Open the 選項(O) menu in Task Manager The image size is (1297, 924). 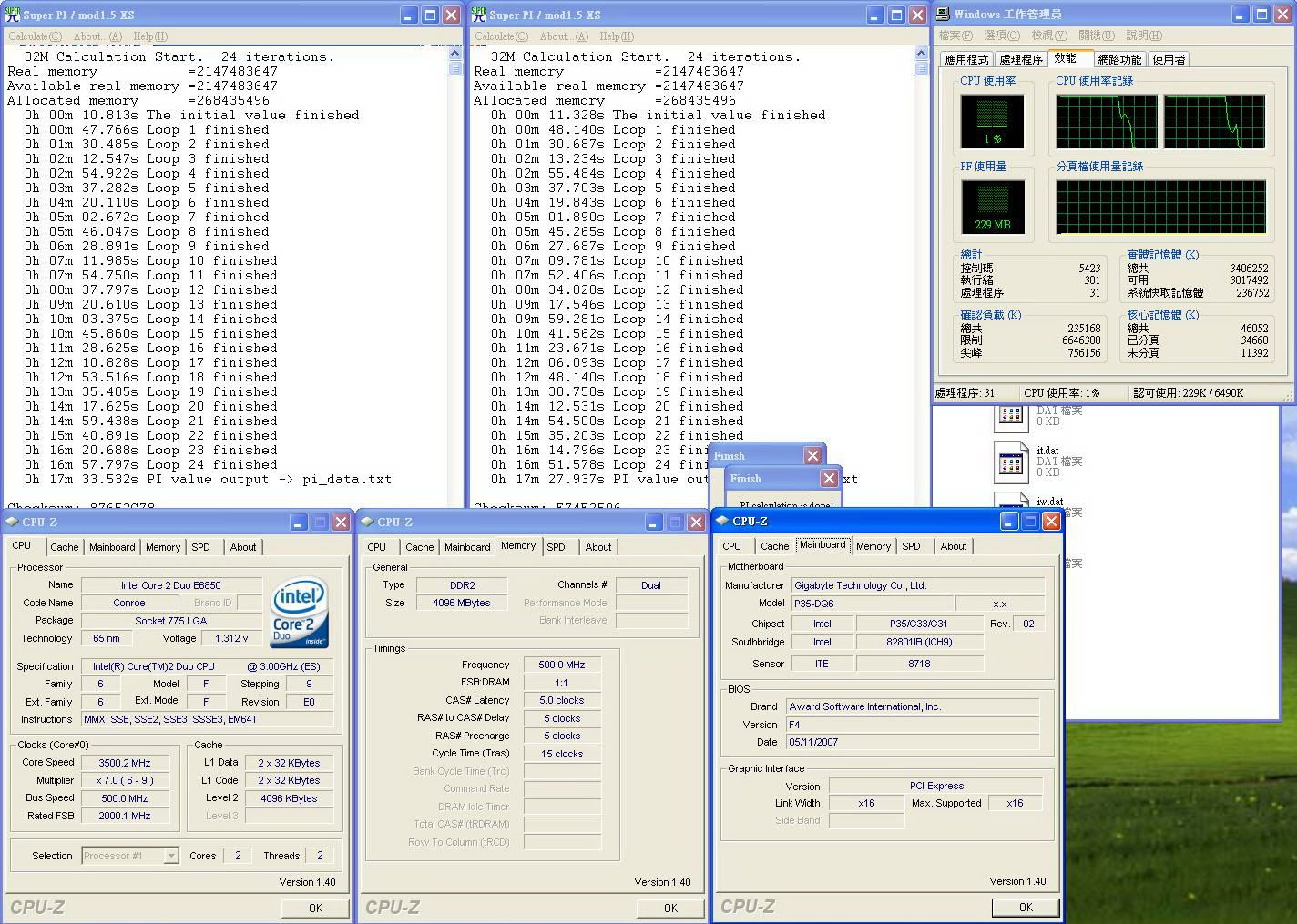[x=1002, y=36]
